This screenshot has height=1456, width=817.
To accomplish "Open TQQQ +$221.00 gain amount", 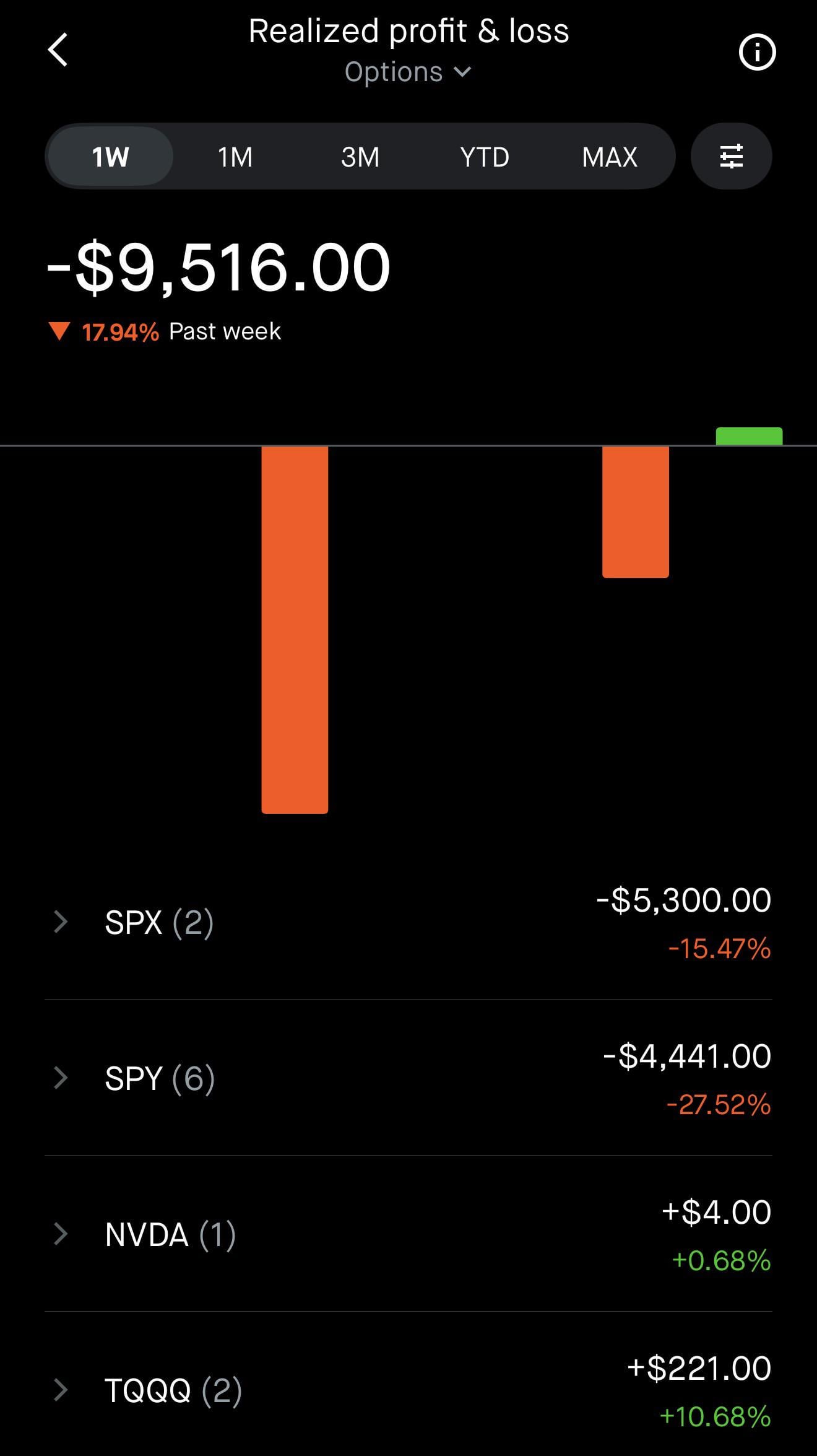I will click(699, 1369).
